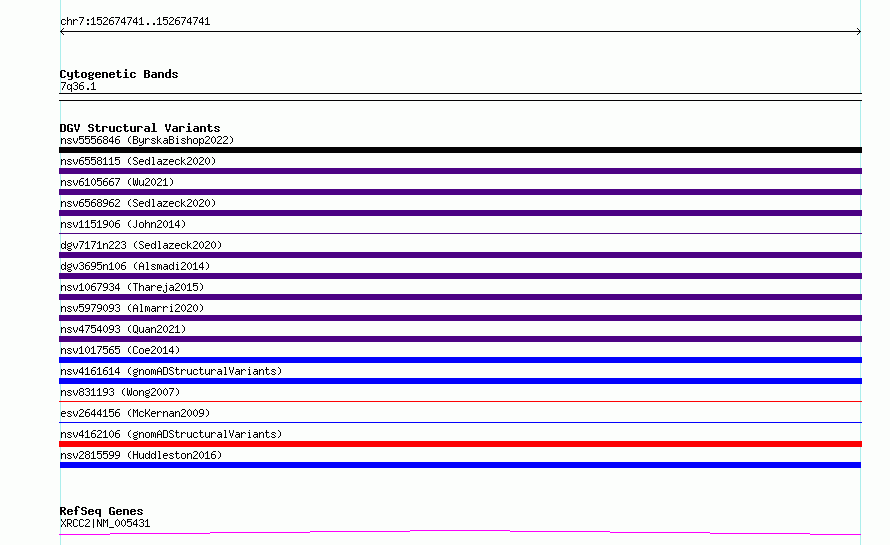The width and height of the screenshot is (890, 545).
Task: Click the red bar under nsv4162106
Action: click(460, 444)
